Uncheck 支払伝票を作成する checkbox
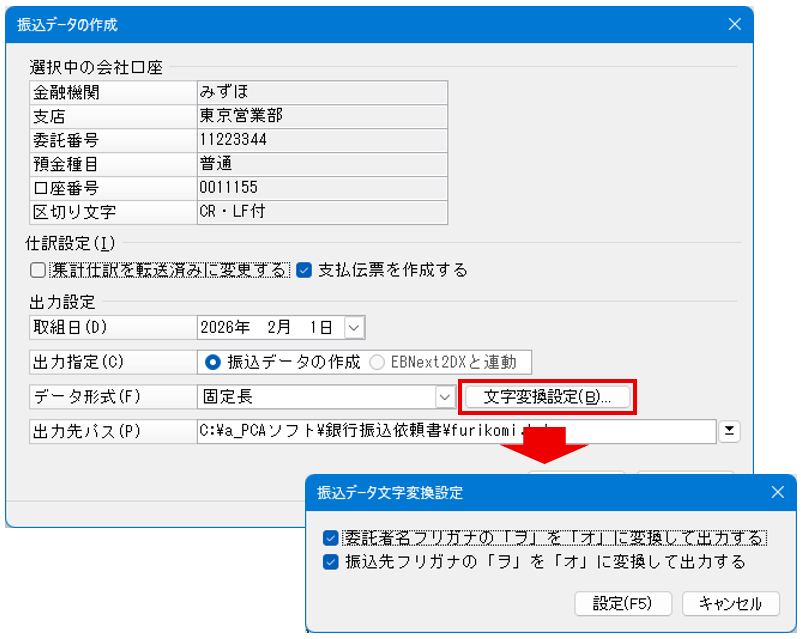Screen dimensions: 801x639 305,270
